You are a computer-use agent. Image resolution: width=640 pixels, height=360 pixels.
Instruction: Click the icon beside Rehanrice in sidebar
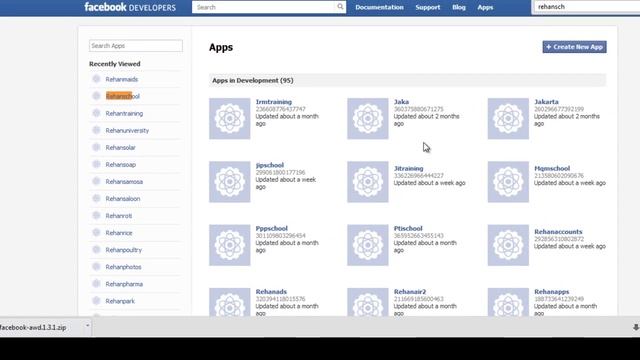[96, 233]
